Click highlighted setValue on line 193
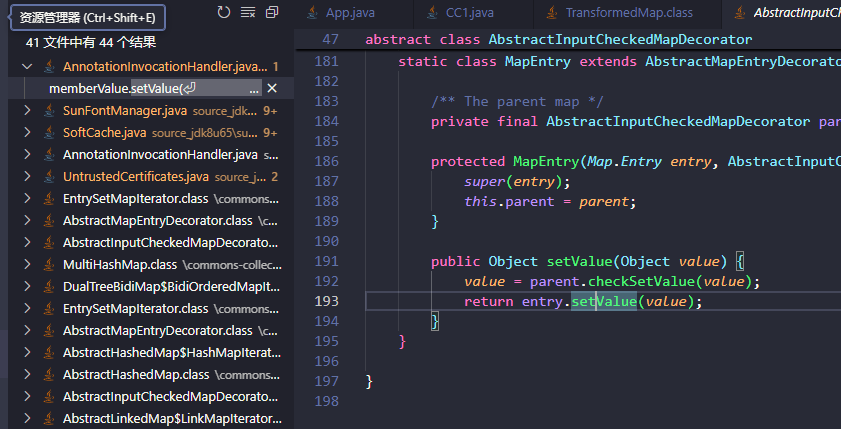Image resolution: width=841 pixels, height=429 pixels. tap(604, 301)
